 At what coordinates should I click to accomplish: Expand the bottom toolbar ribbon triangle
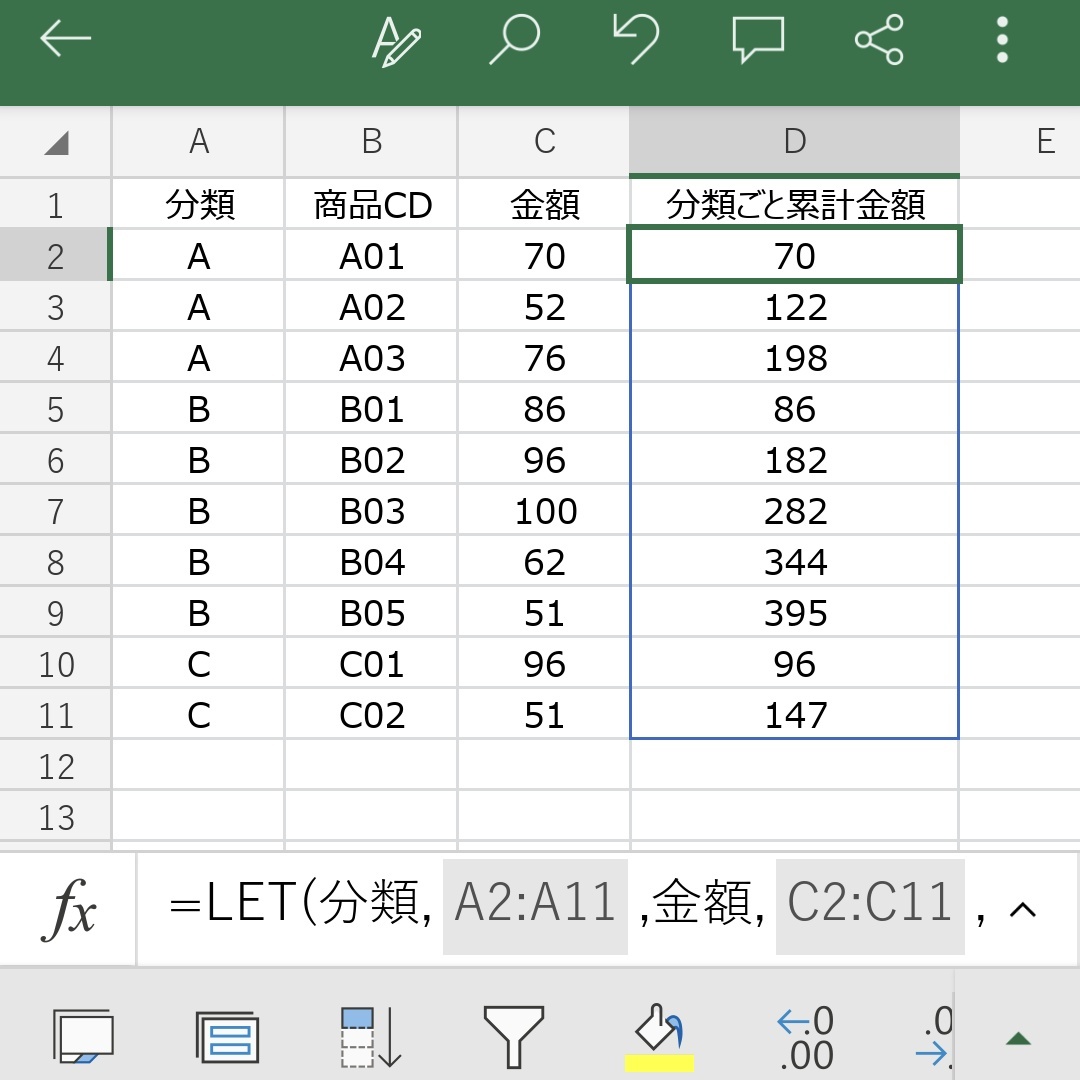[1018, 1038]
